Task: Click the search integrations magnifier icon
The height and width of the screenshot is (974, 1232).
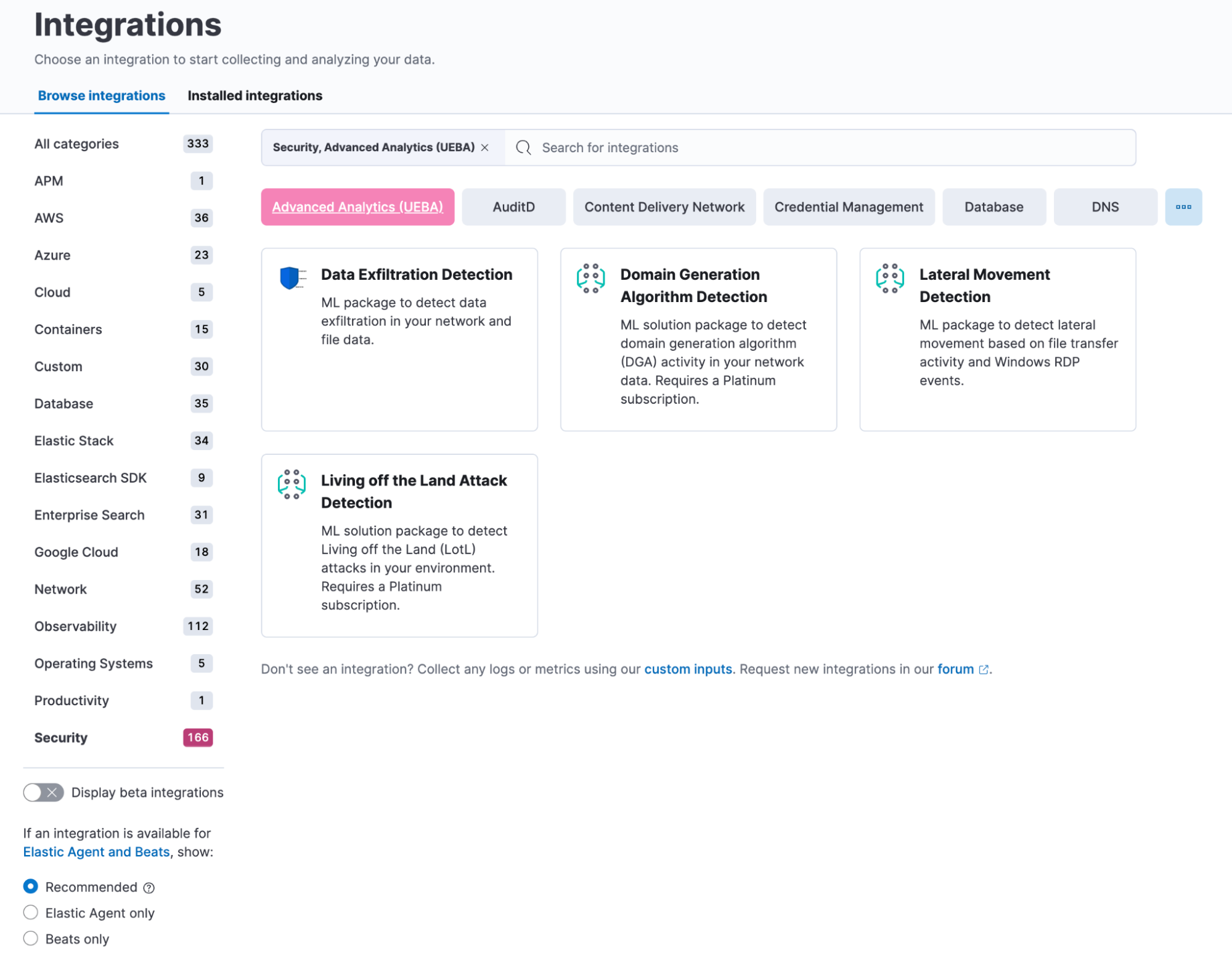Action: pos(524,148)
